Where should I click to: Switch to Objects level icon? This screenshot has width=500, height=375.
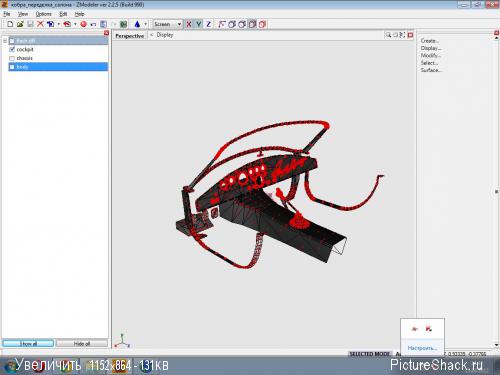point(252,24)
